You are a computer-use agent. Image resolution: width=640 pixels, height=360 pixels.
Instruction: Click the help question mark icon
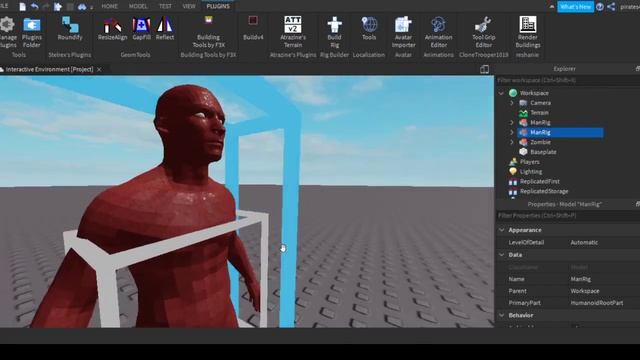tap(600, 7)
